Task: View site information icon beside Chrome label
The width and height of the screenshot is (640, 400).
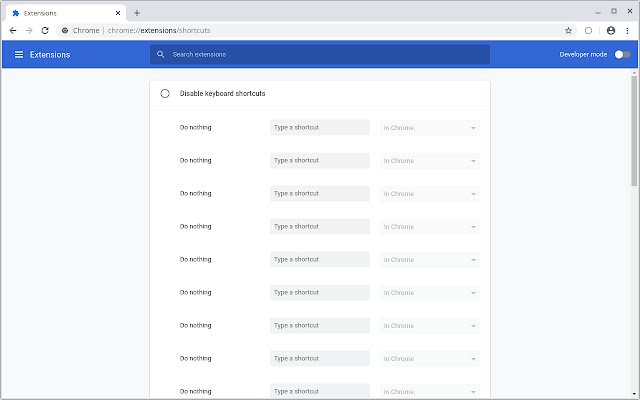Action: point(64,31)
